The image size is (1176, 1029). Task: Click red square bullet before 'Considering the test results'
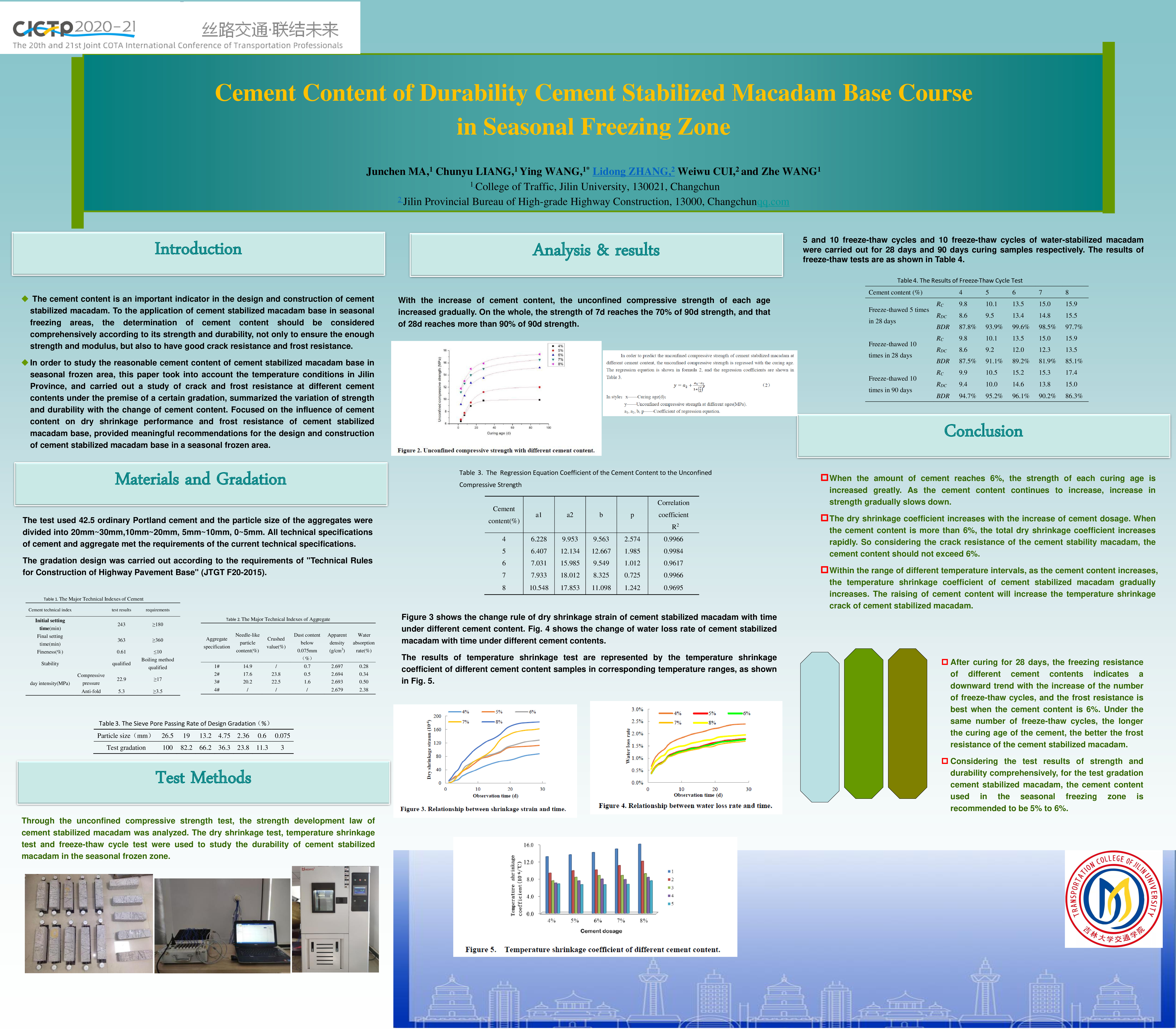945,761
